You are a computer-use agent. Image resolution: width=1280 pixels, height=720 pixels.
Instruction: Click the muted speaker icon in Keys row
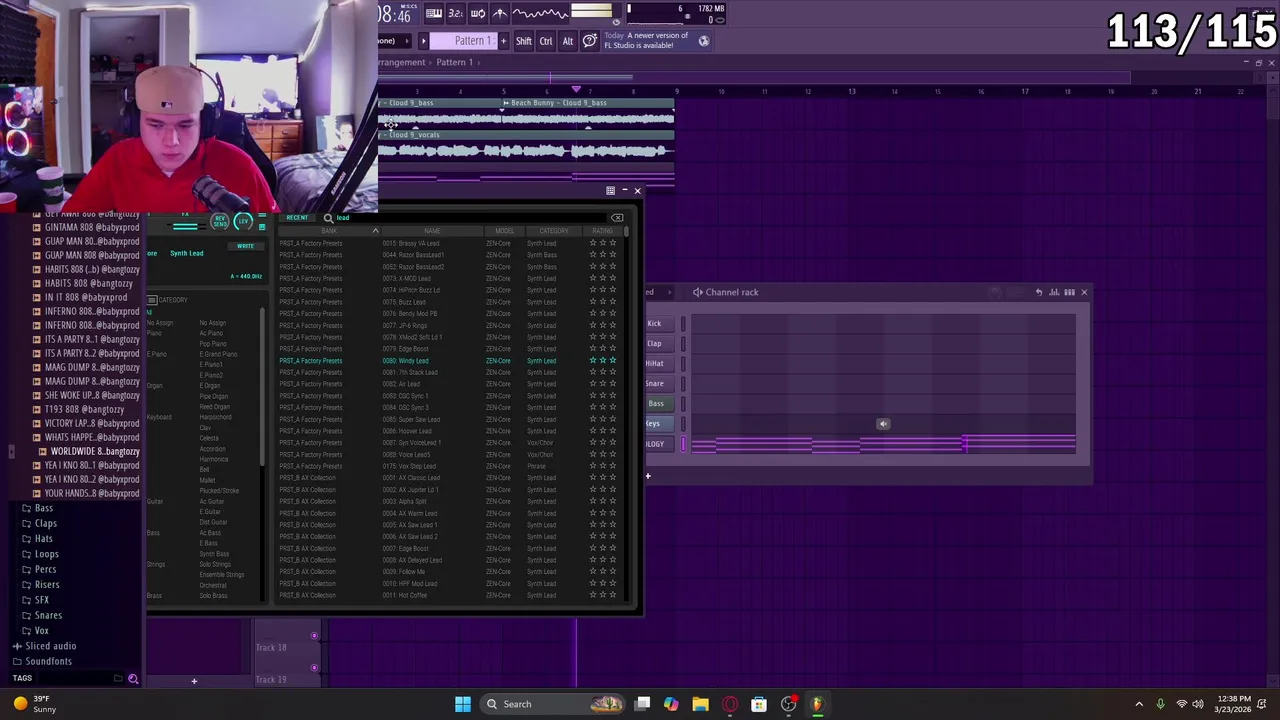[x=883, y=424]
